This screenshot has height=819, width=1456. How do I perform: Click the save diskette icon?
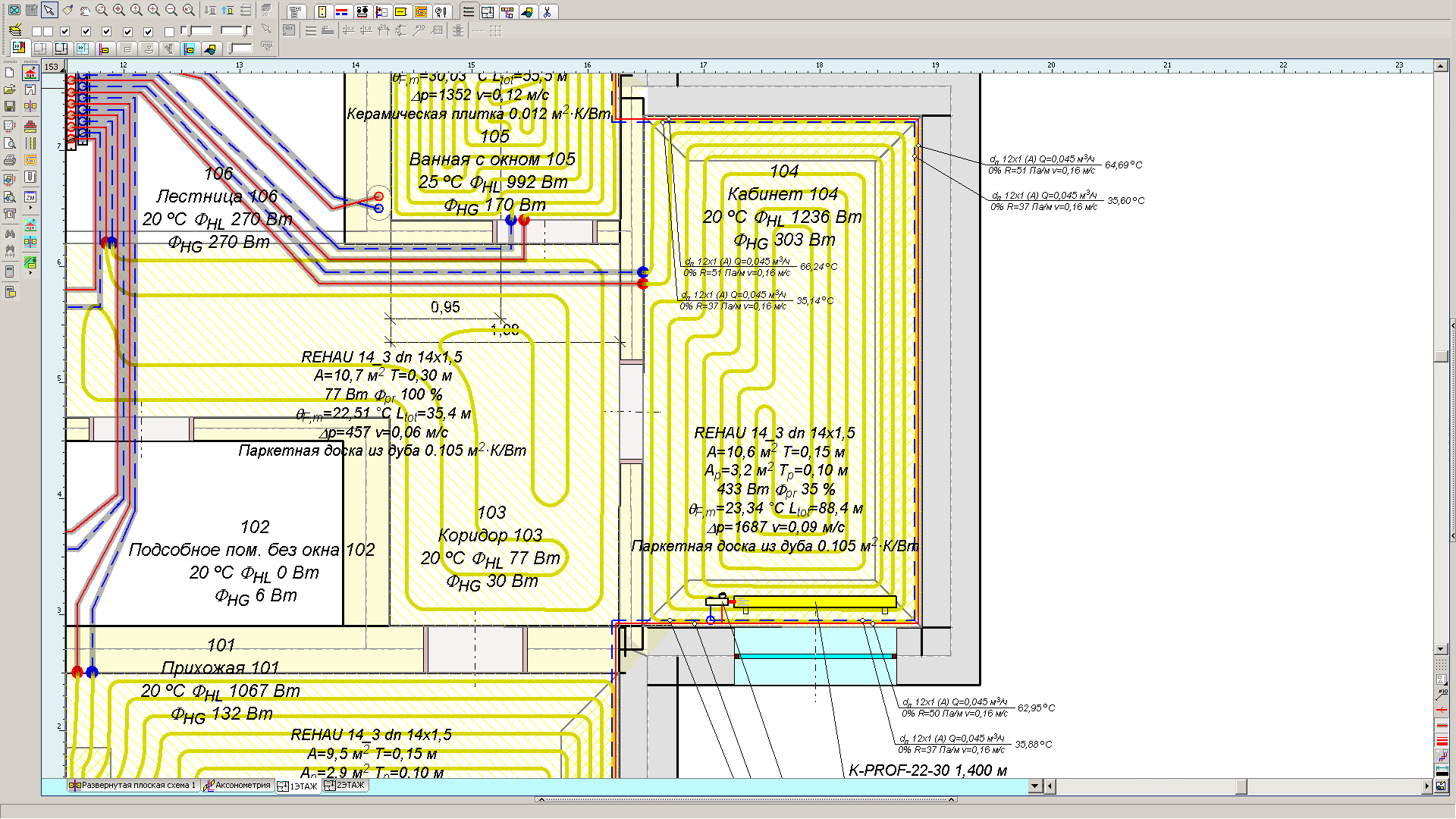[10, 106]
